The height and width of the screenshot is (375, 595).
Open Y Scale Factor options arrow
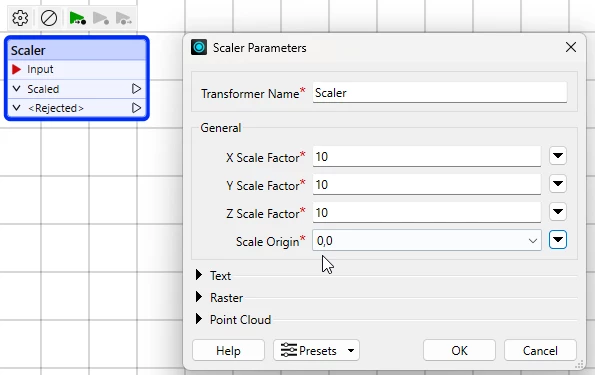(x=557, y=184)
